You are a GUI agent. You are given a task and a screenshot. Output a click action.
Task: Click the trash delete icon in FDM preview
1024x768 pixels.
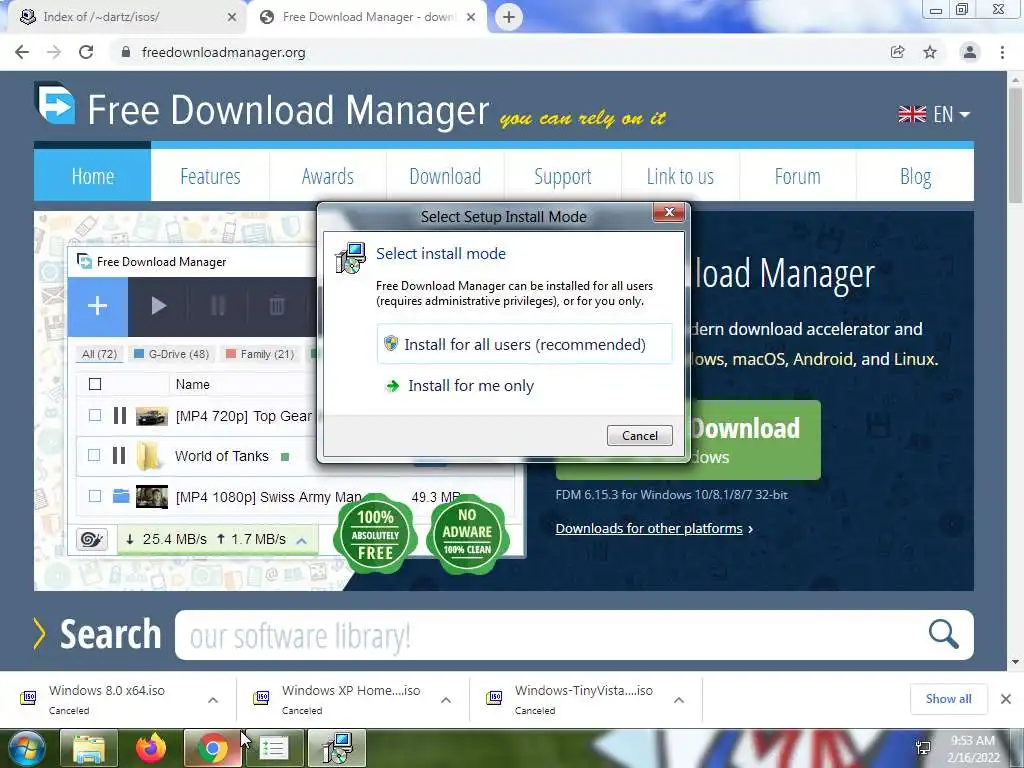tap(277, 306)
